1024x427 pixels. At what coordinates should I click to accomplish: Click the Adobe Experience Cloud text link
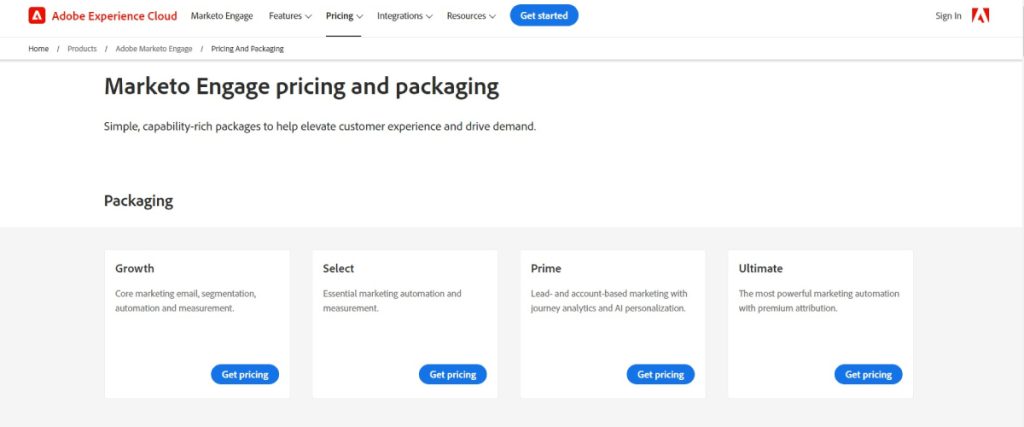[114, 16]
